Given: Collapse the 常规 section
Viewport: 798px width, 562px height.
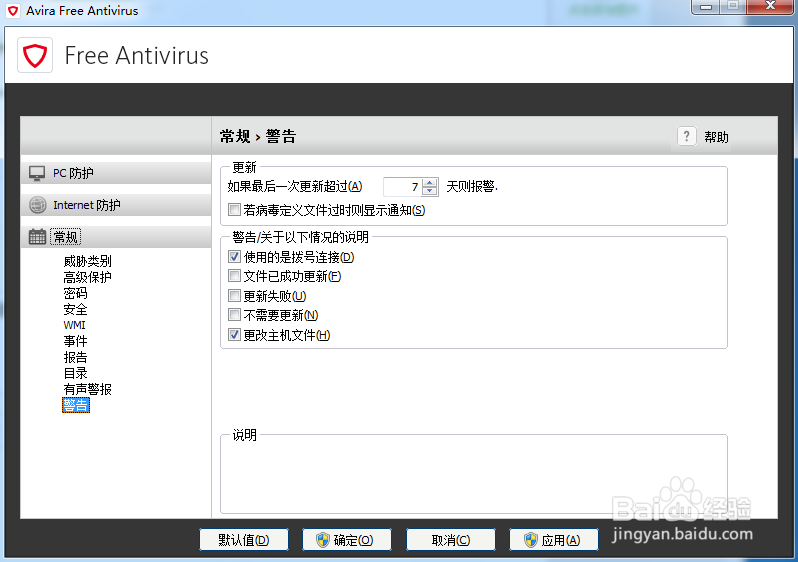Looking at the screenshot, I should coord(116,237).
